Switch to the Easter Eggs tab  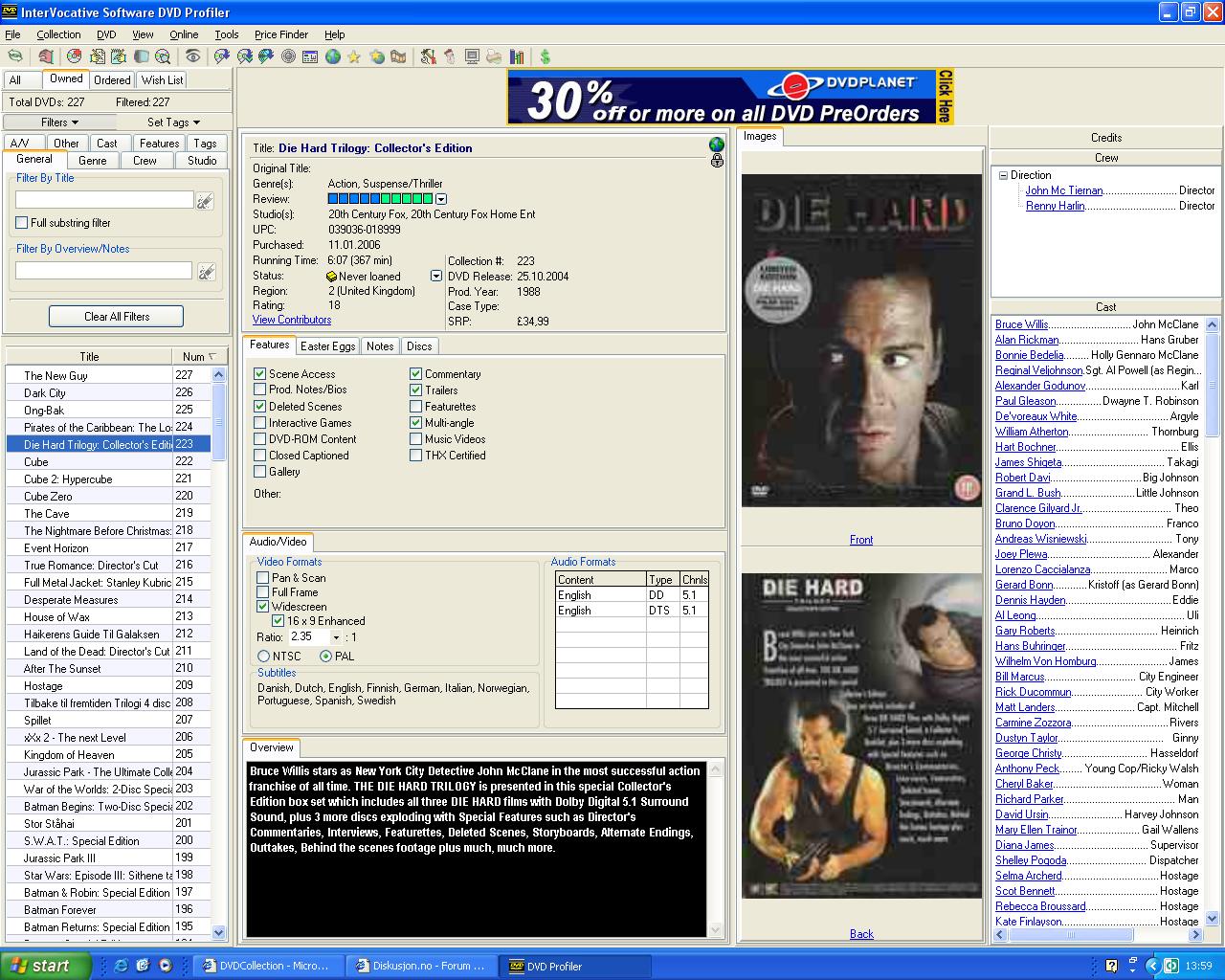(x=328, y=346)
